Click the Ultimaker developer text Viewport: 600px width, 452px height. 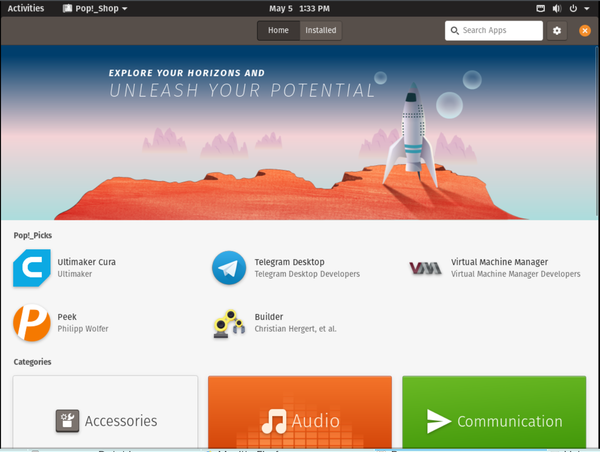pos(75,274)
